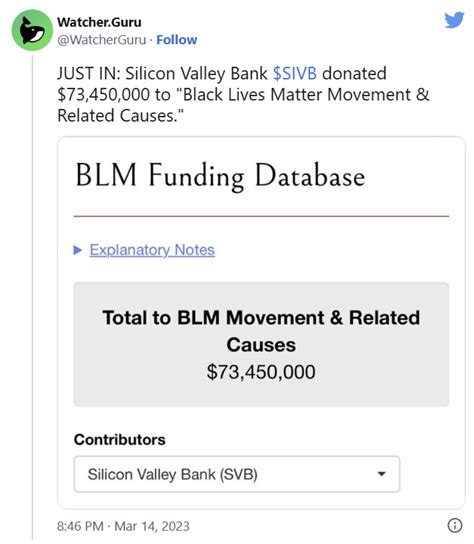The image size is (474, 544).
Task: Click the vertical thread line under avatar
Action: pos(33,297)
